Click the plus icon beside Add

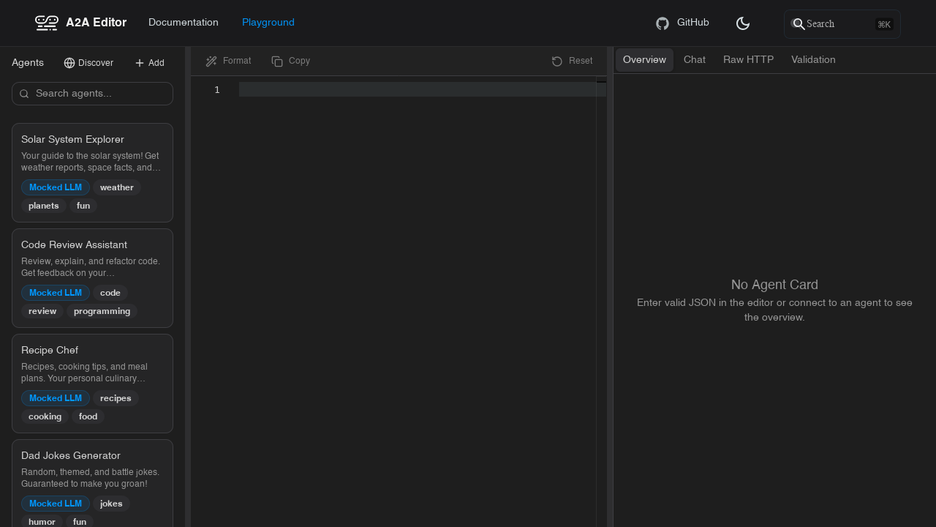140,63
